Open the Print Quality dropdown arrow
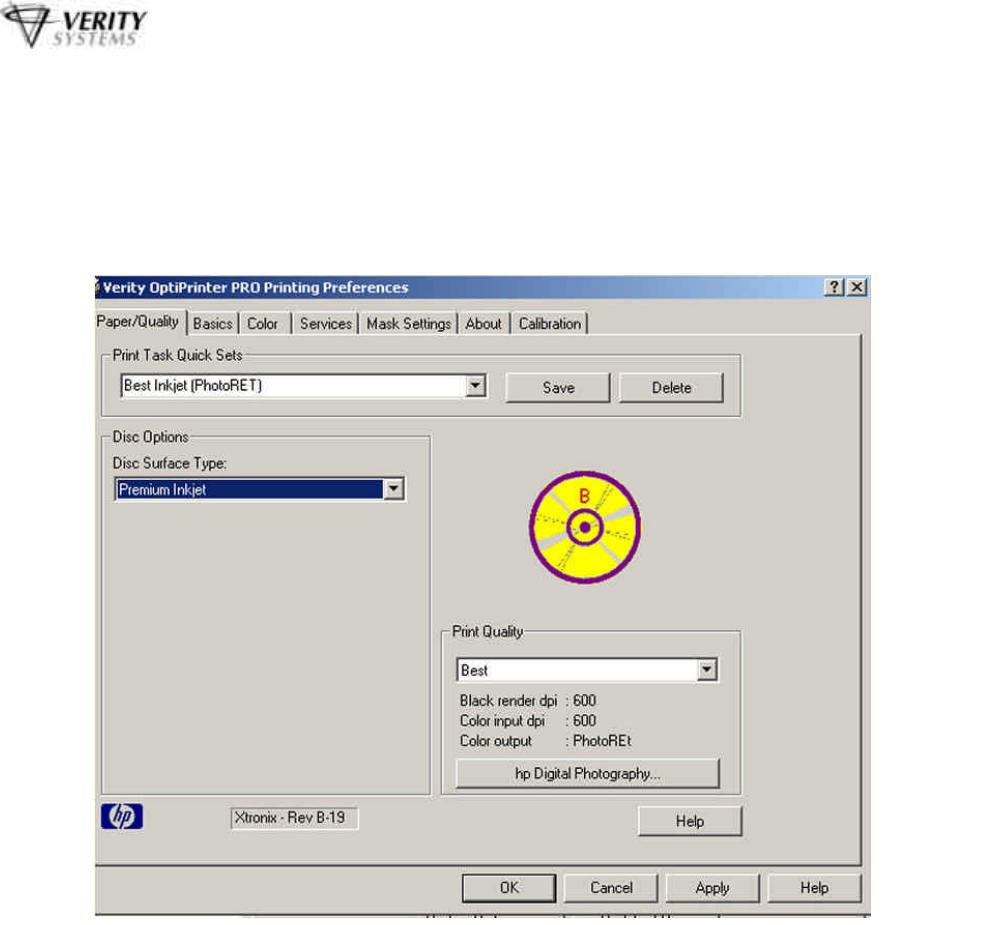 [707, 669]
